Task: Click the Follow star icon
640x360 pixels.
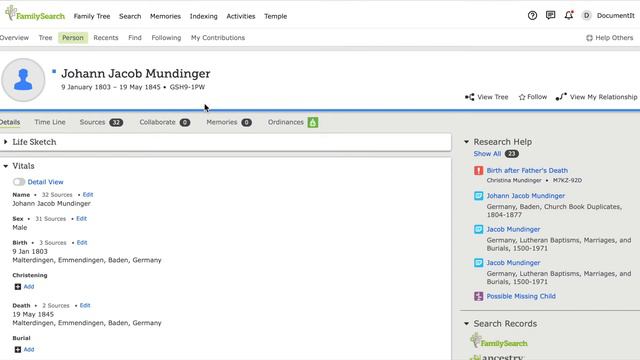Action: click(522, 97)
